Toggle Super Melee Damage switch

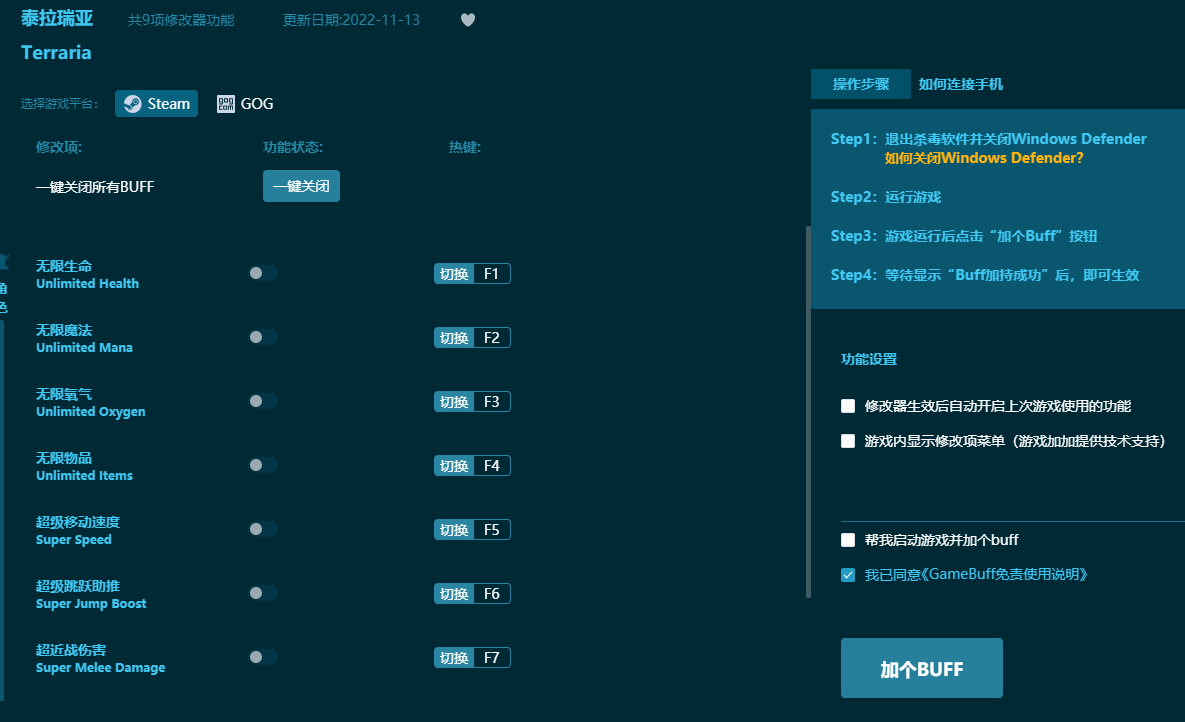(x=263, y=657)
